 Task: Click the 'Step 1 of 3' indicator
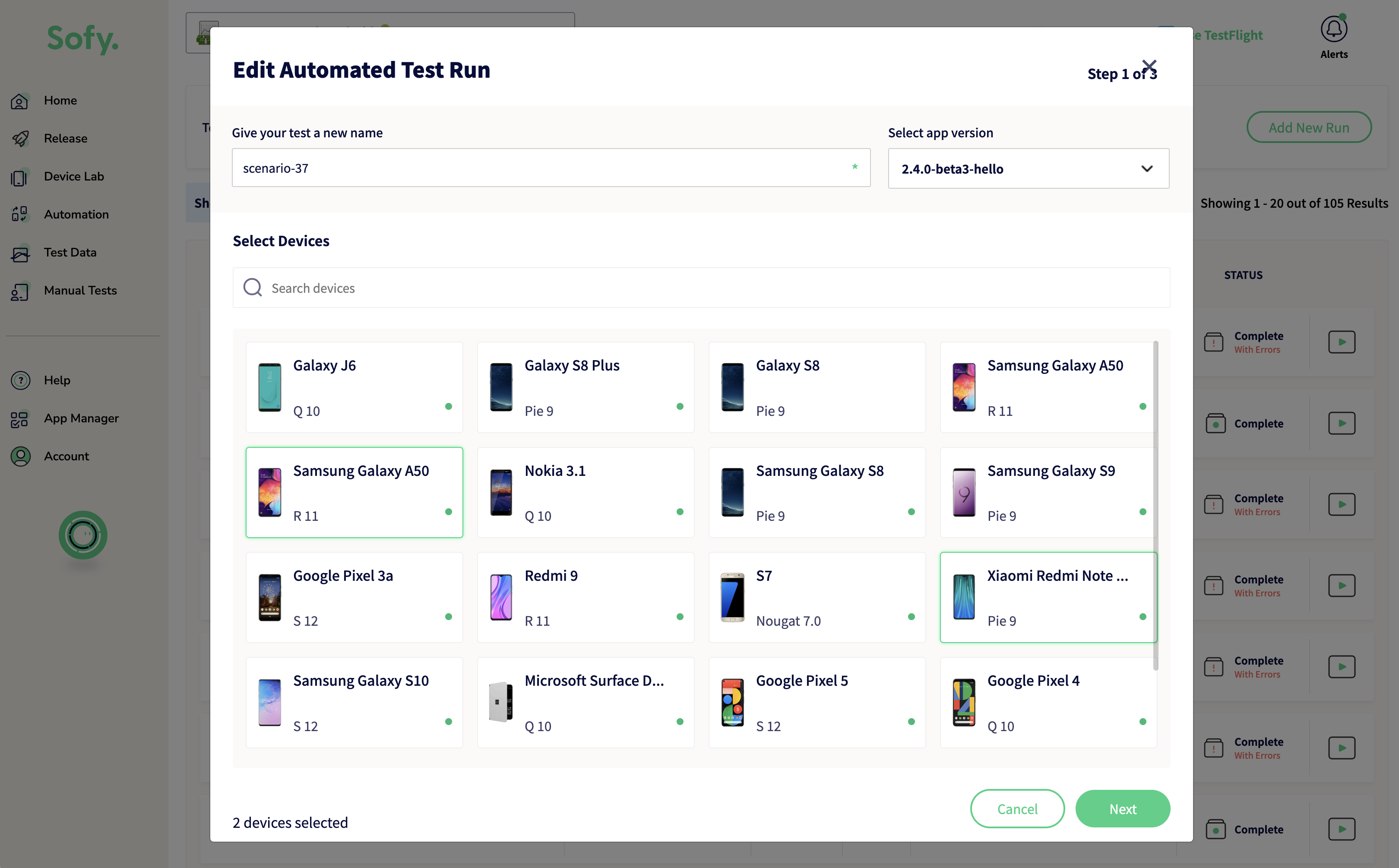1122,74
